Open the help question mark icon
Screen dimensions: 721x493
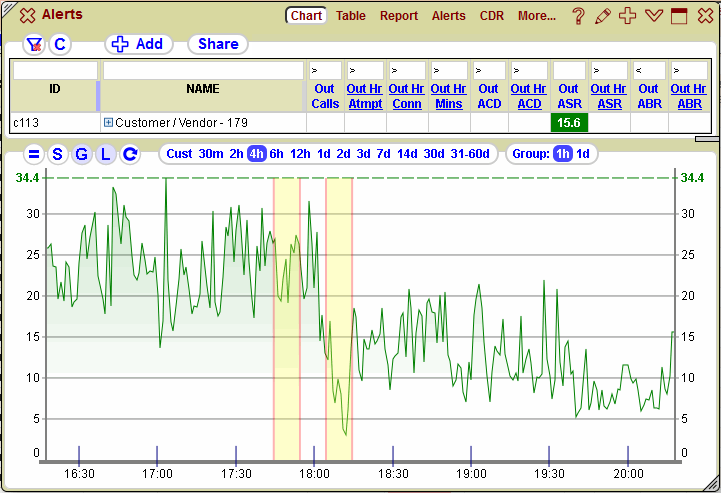pos(578,16)
